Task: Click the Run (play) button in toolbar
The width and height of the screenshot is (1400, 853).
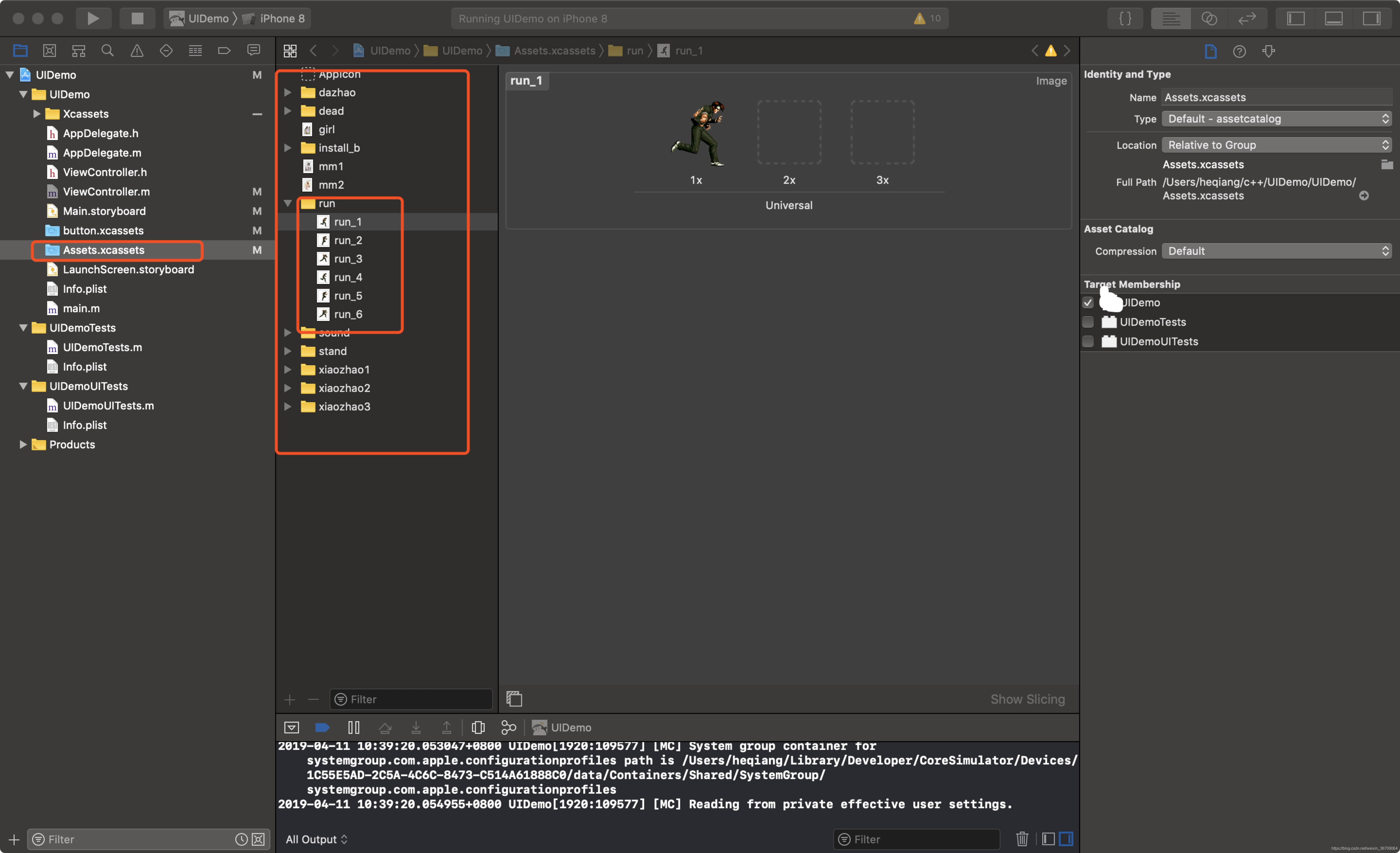Action: (93, 18)
